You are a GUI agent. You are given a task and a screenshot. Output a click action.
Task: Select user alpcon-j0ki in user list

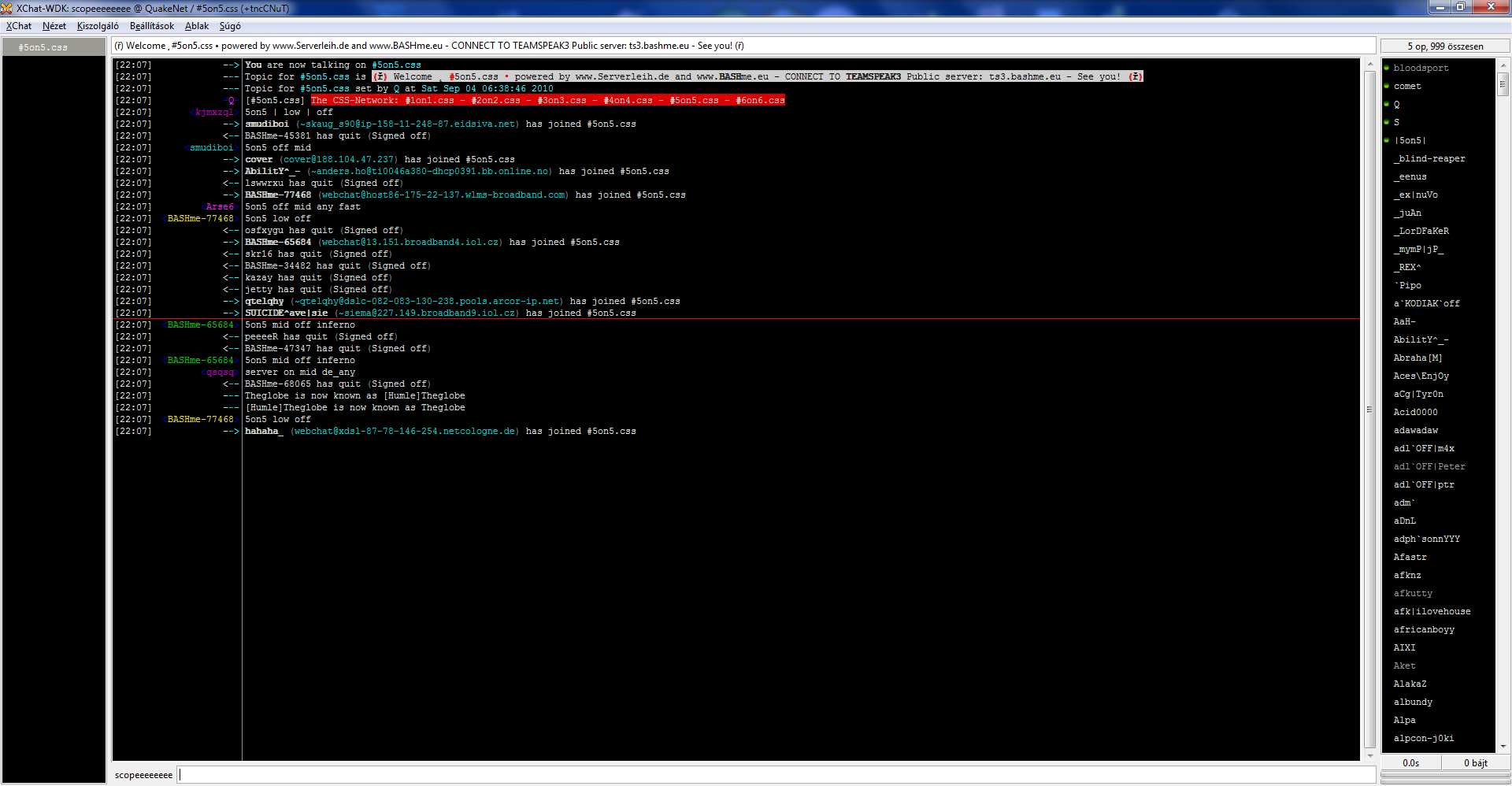point(1424,738)
